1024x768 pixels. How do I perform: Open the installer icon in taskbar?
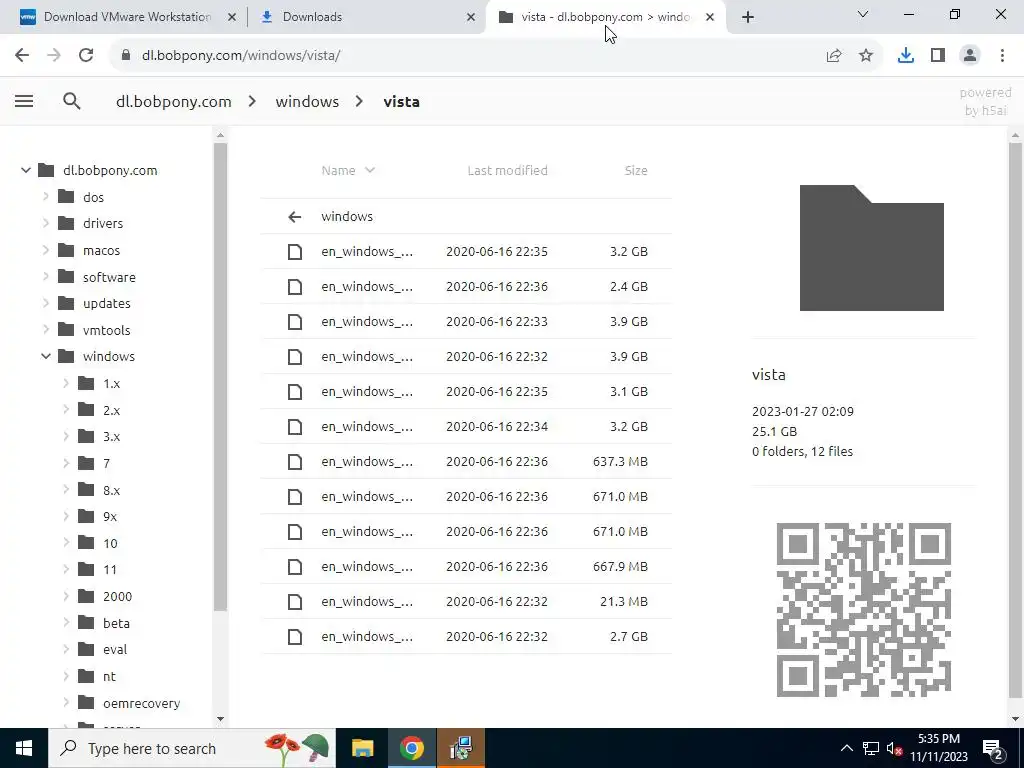pos(461,748)
